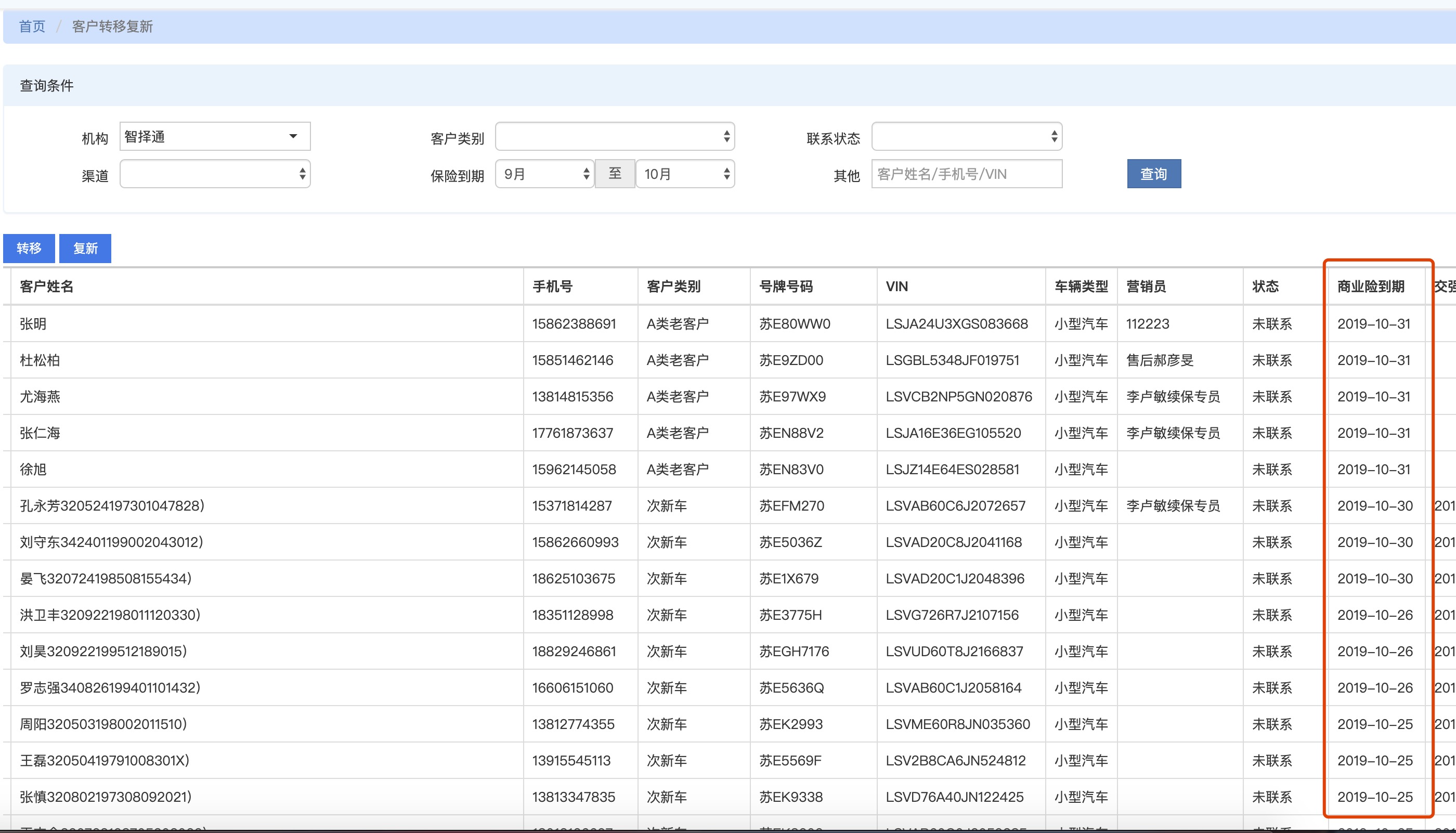Click the 转移 transfer button
This screenshot has height=833, width=1456.
[x=29, y=249]
